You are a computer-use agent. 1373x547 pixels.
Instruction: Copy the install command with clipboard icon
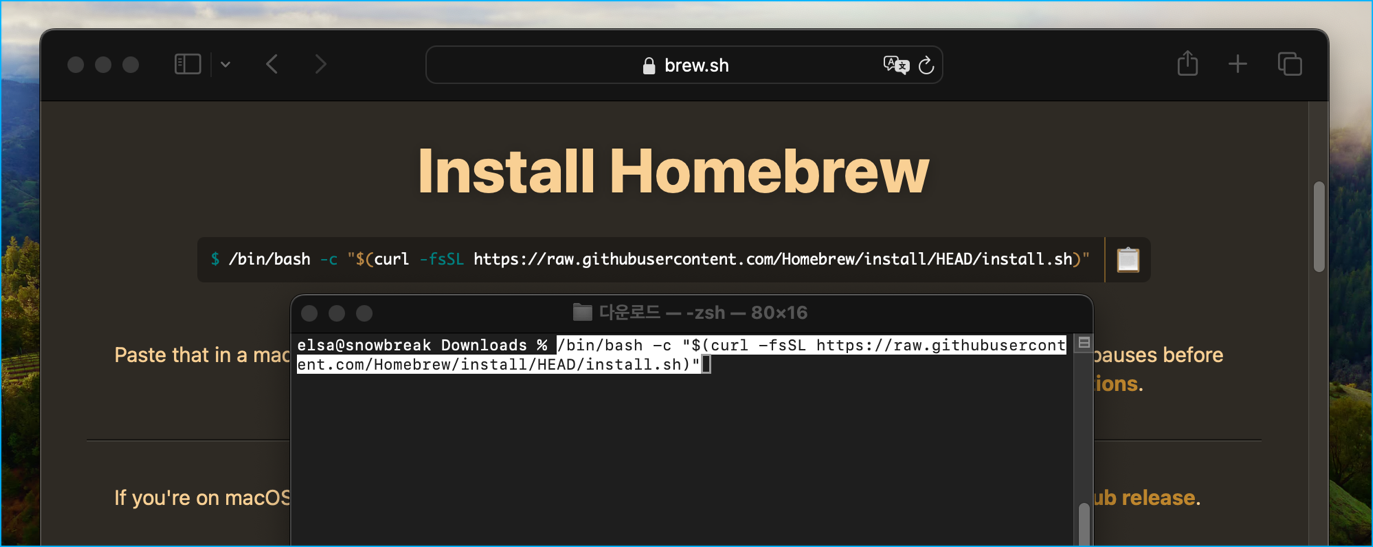click(x=1128, y=259)
